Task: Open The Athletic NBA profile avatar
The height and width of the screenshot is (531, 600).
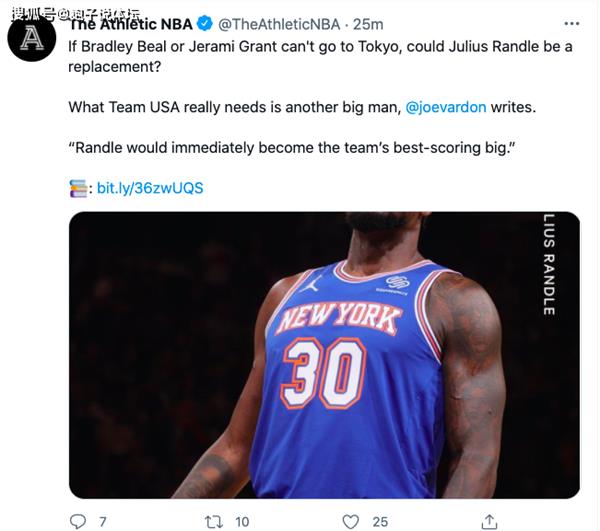Action: 32,37
